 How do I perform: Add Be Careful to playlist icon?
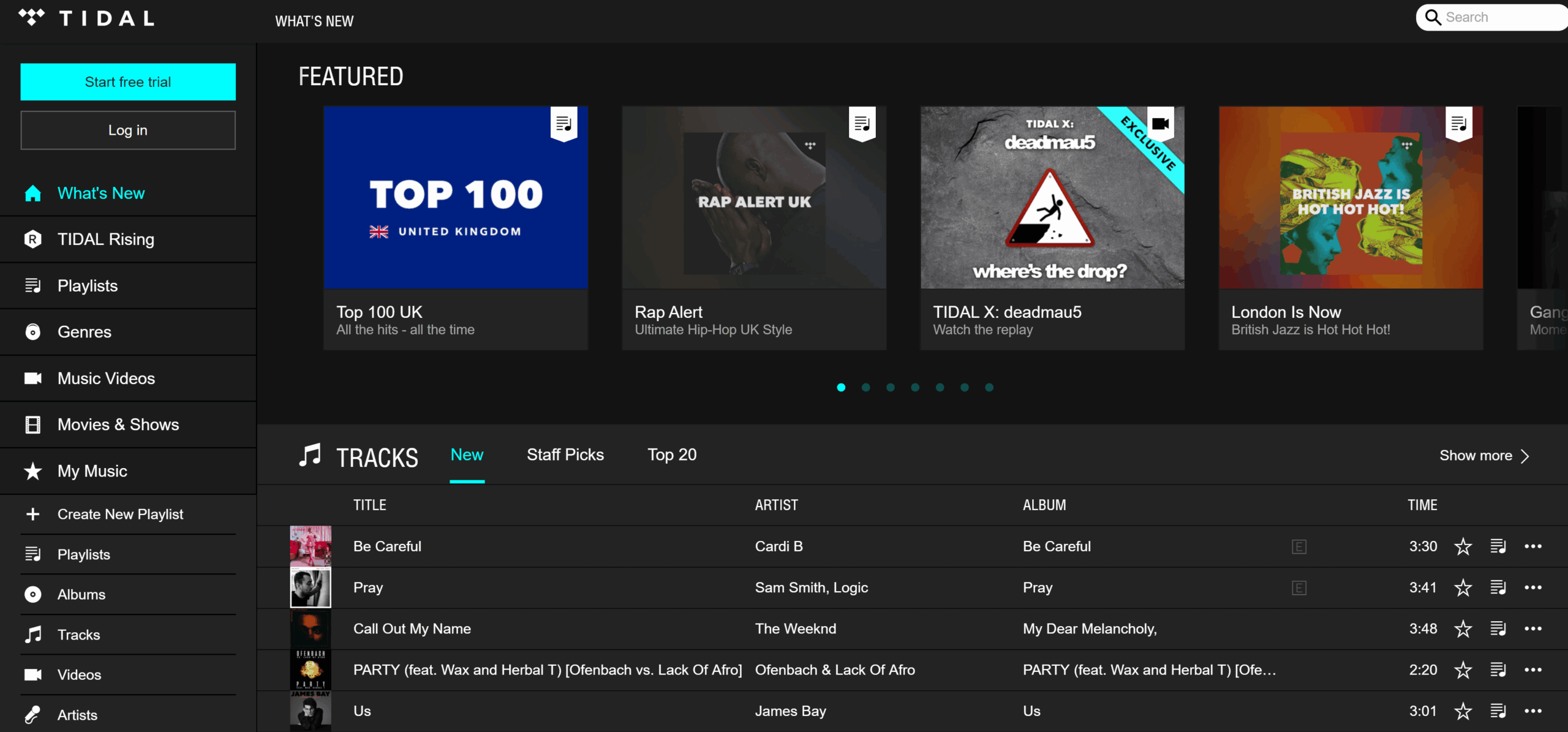[x=1498, y=546]
